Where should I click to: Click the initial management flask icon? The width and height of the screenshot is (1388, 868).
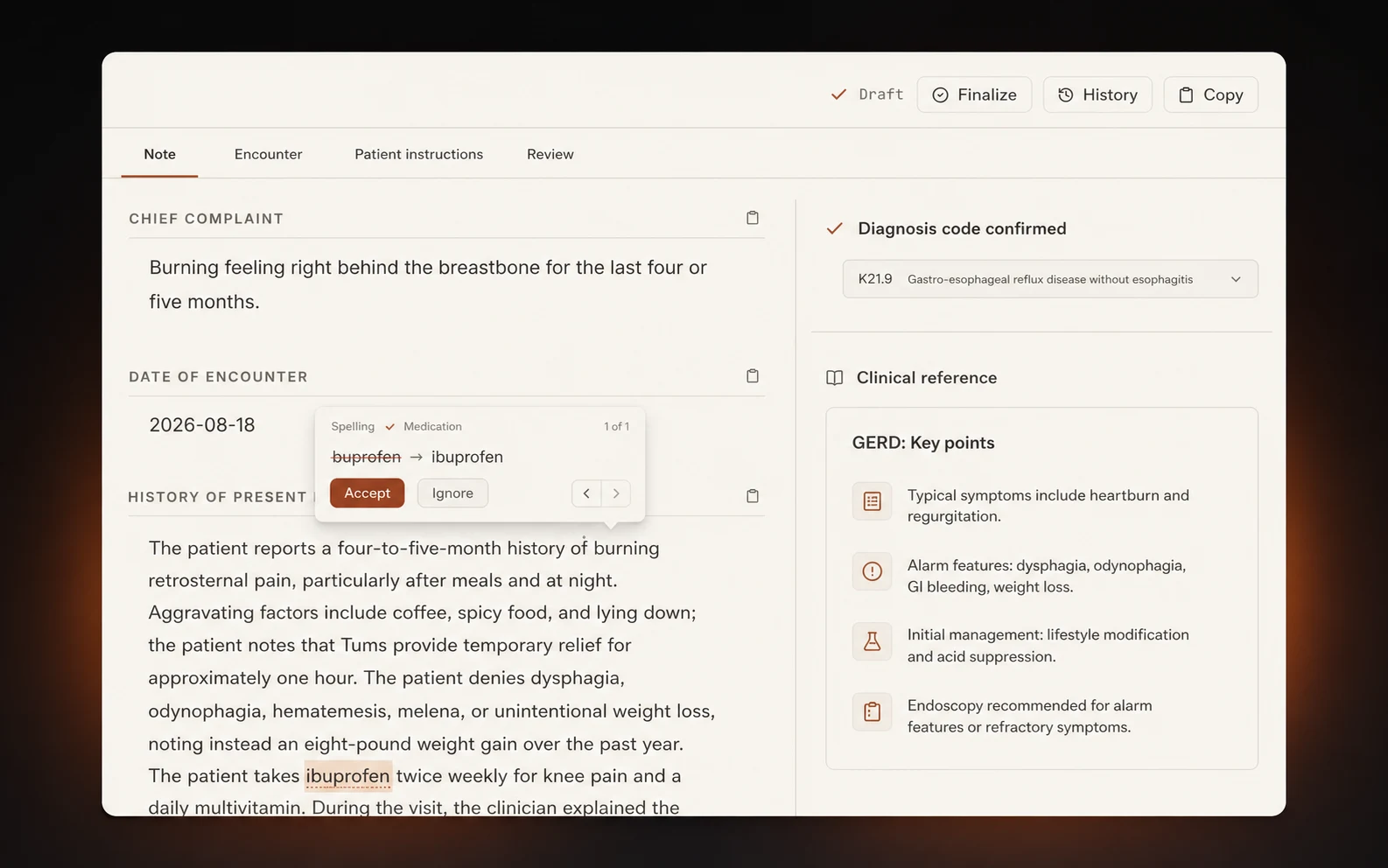[872, 641]
